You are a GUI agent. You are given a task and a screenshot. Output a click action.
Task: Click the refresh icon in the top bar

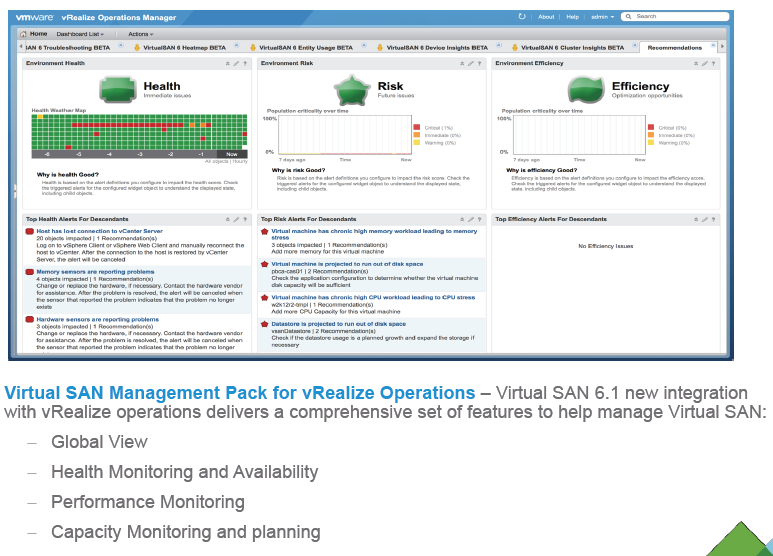tap(522, 16)
